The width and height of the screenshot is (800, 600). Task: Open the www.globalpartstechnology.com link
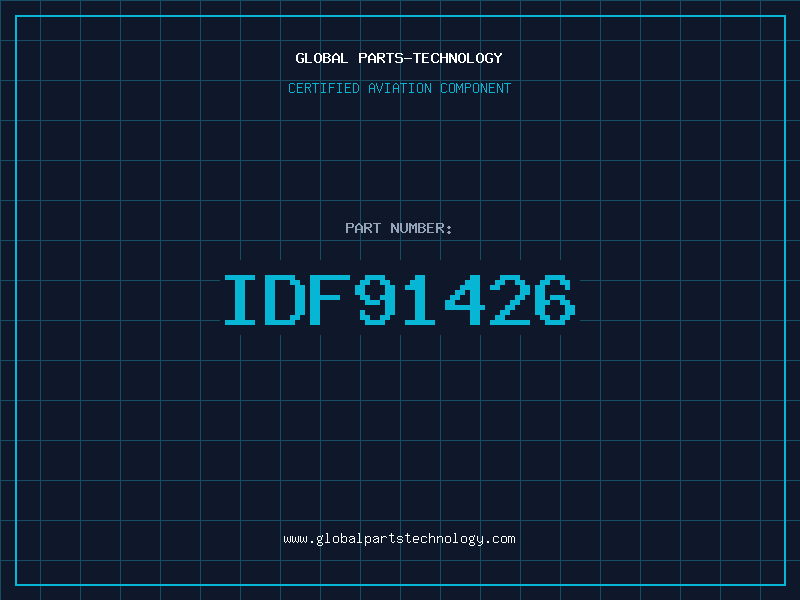point(399,539)
